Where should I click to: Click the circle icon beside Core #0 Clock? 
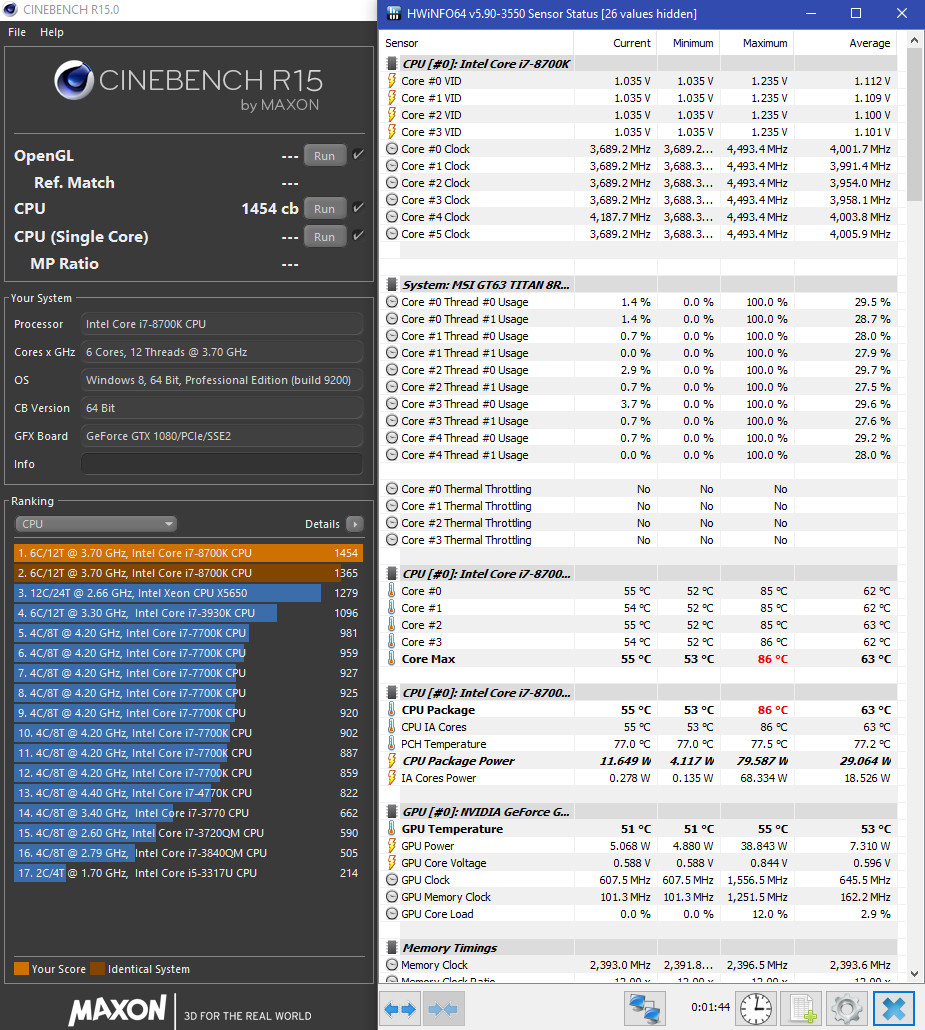(x=392, y=149)
